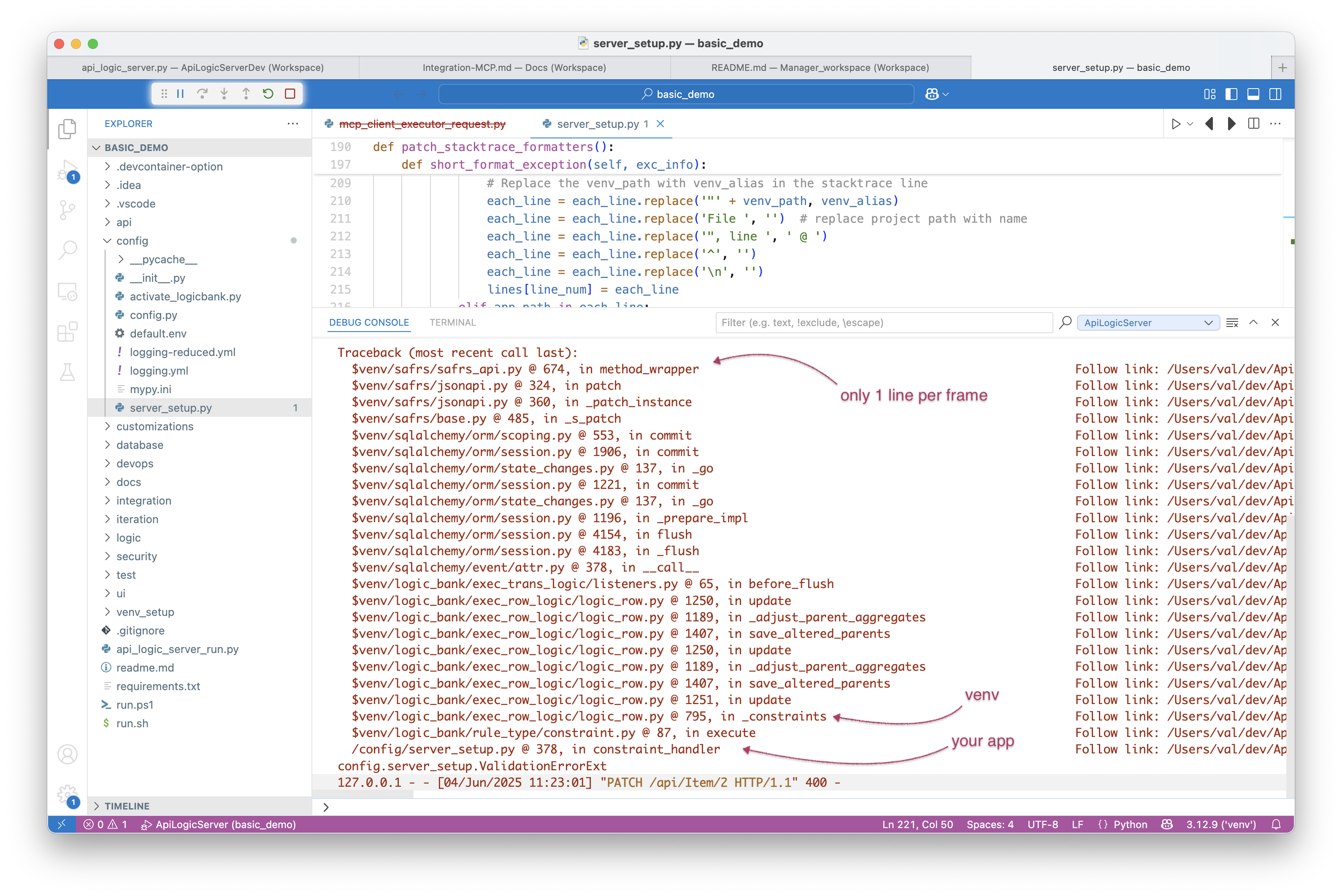
Task: Select the DEBUG CONSOLE tab
Action: point(369,322)
